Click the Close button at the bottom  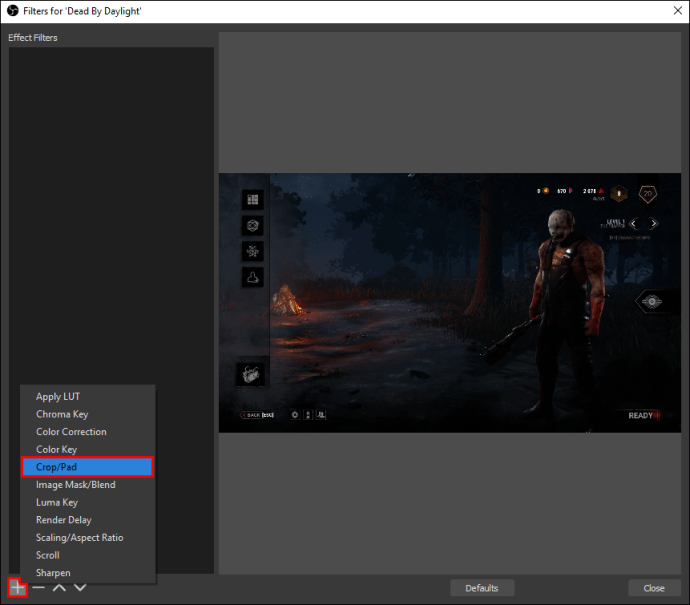point(654,588)
